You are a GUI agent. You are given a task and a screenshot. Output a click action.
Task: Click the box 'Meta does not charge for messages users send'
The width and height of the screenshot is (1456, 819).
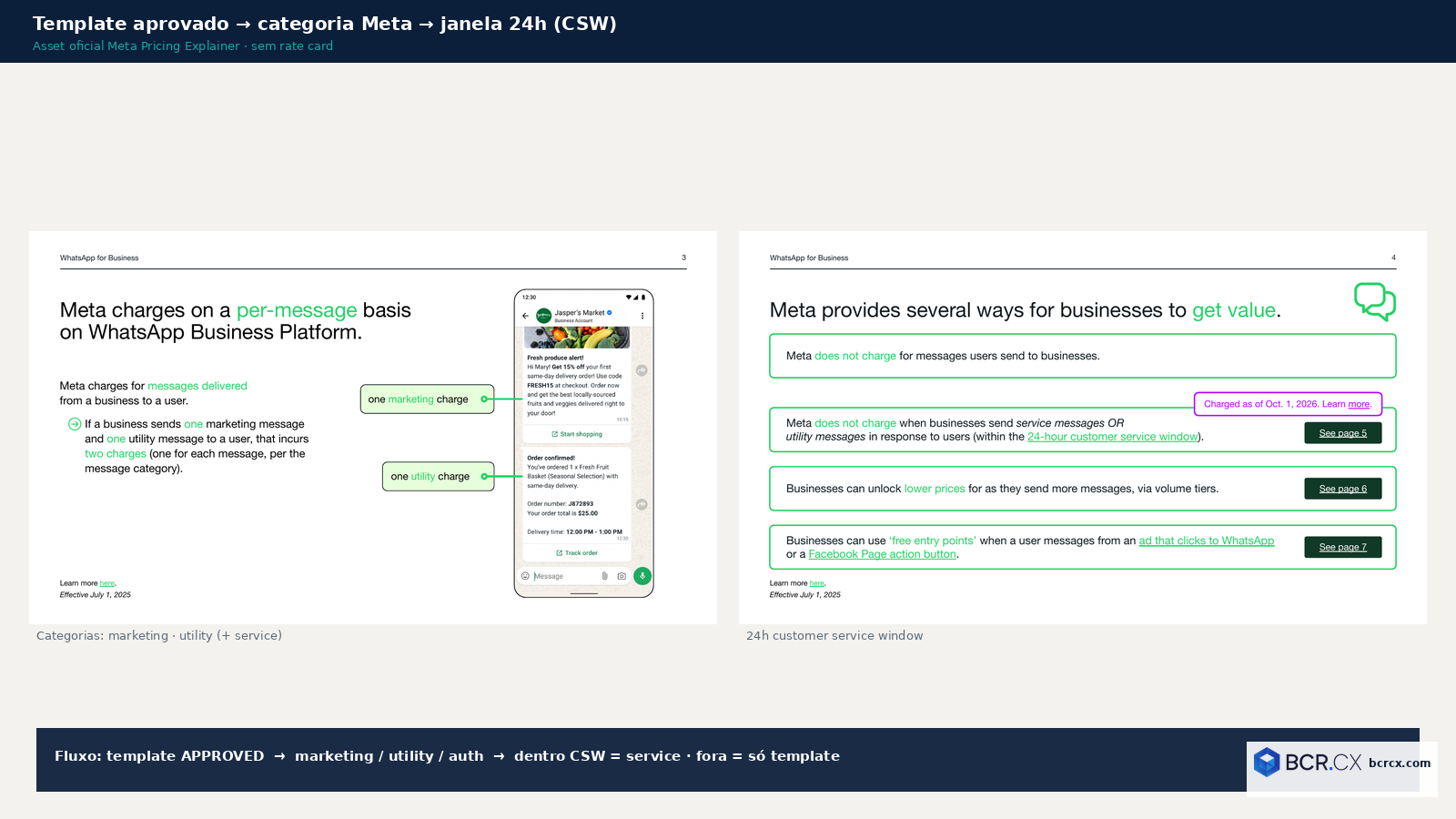[x=1083, y=356]
